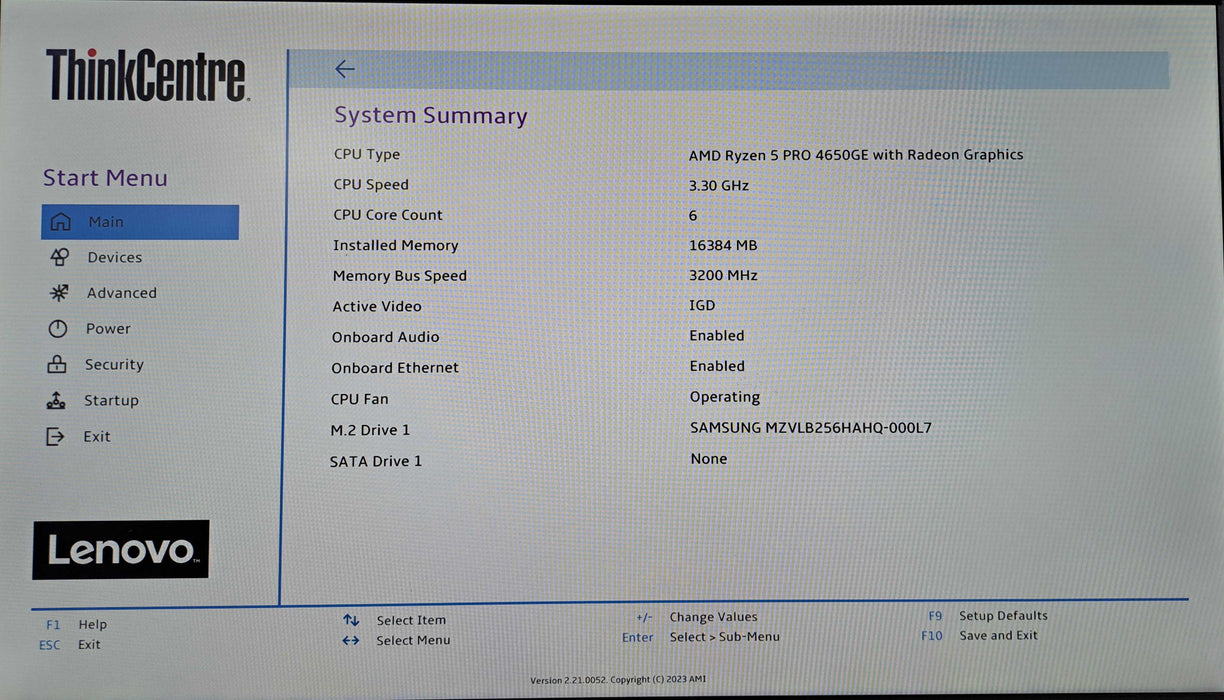Select SAMSUNG MZVLB256HAHQ-000L7 value
Image resolution: width=1224 pixels, height=700 pixels.
click(x=811, y=428)
